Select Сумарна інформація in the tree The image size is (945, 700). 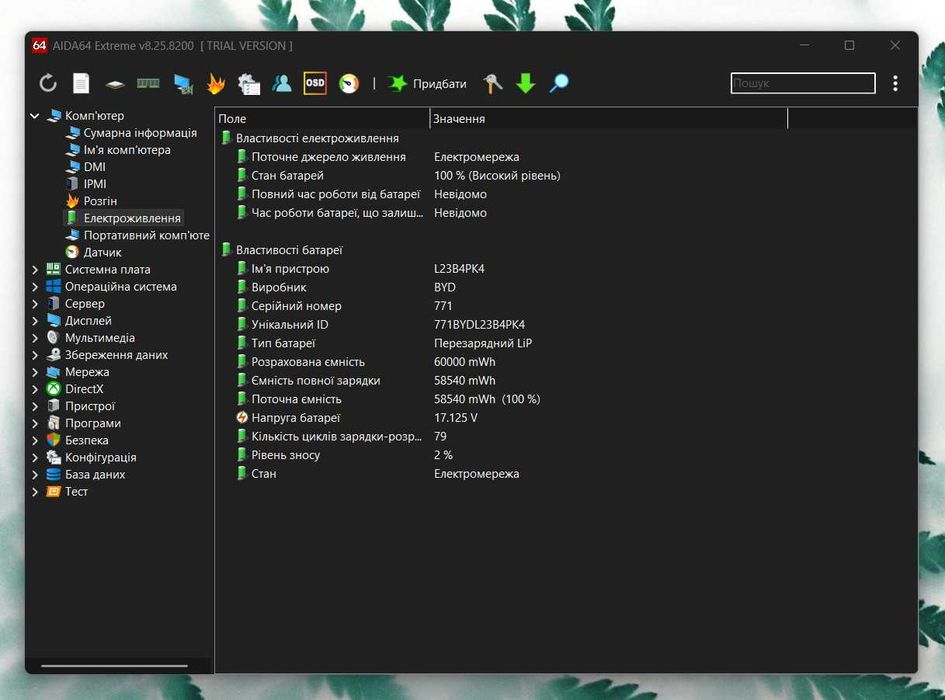(140, 133)
